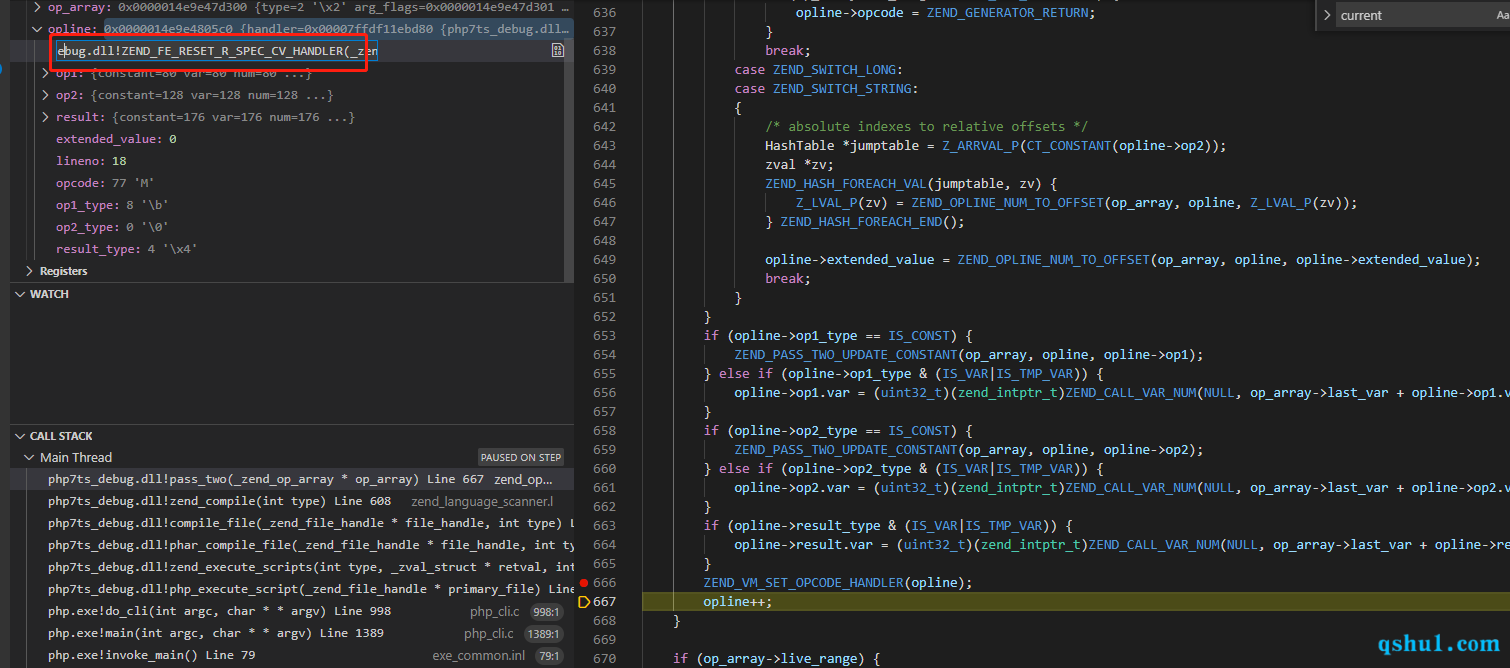Click ZEND_GENERATOR_RETURN on line 636
The image size is (1510, 668).
tap(1007, 12)
